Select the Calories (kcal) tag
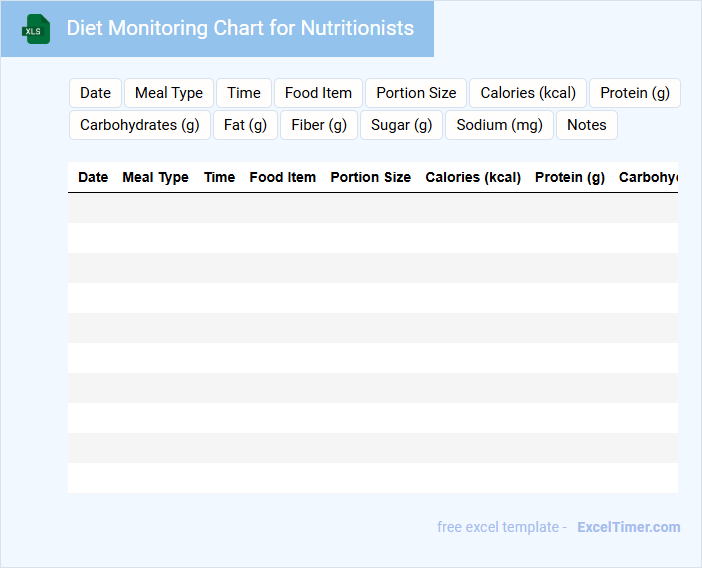This screenshot has height=568, width=702. tap(528, 93)
